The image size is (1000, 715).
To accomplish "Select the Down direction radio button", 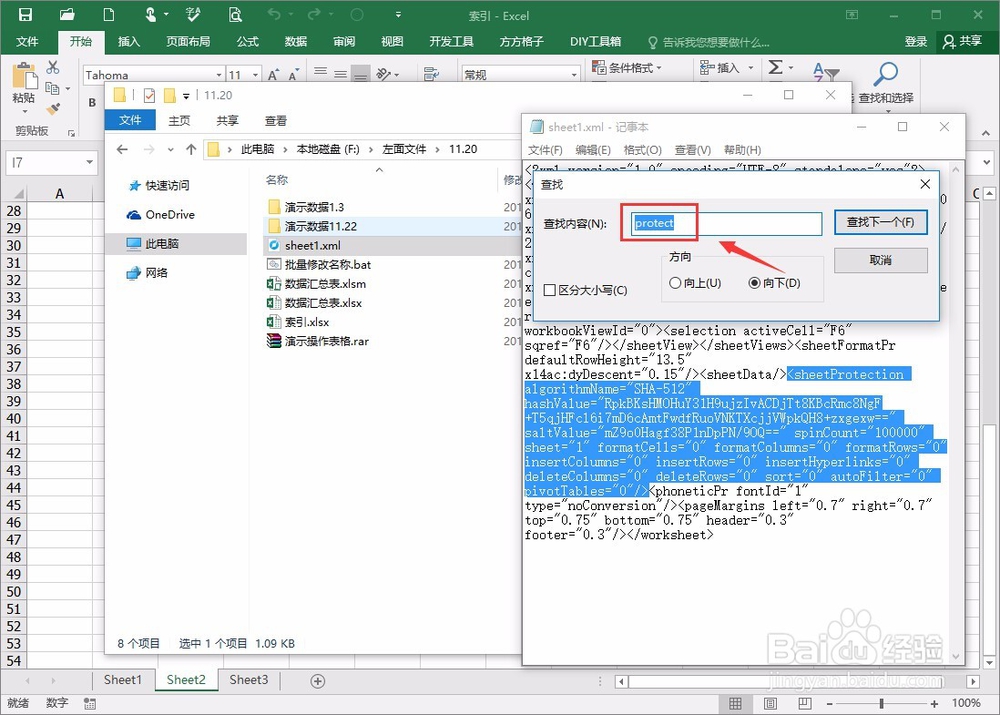I will click(x=754, y=283).
